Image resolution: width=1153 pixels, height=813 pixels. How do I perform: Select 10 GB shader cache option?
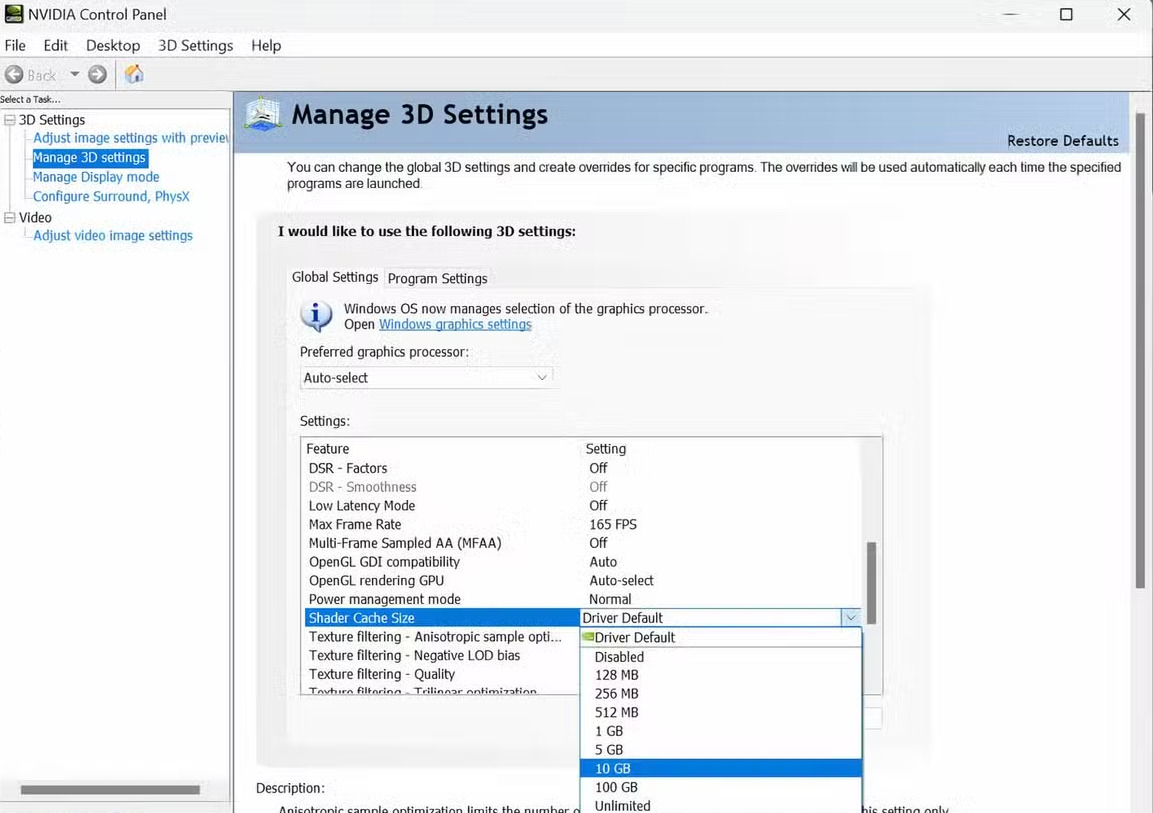point(612,768)
